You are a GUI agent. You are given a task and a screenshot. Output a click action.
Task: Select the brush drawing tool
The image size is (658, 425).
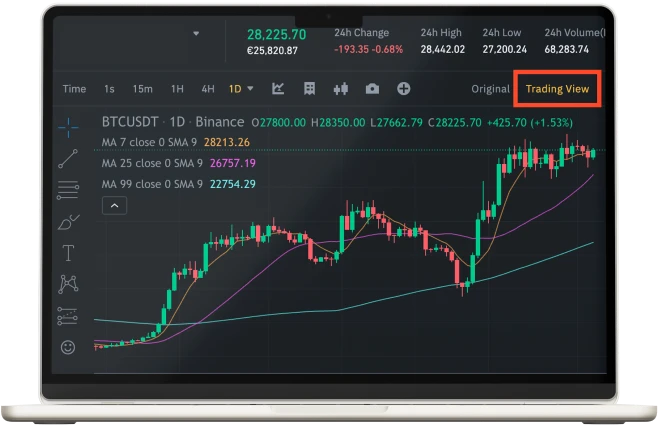[x=68, y=221]
